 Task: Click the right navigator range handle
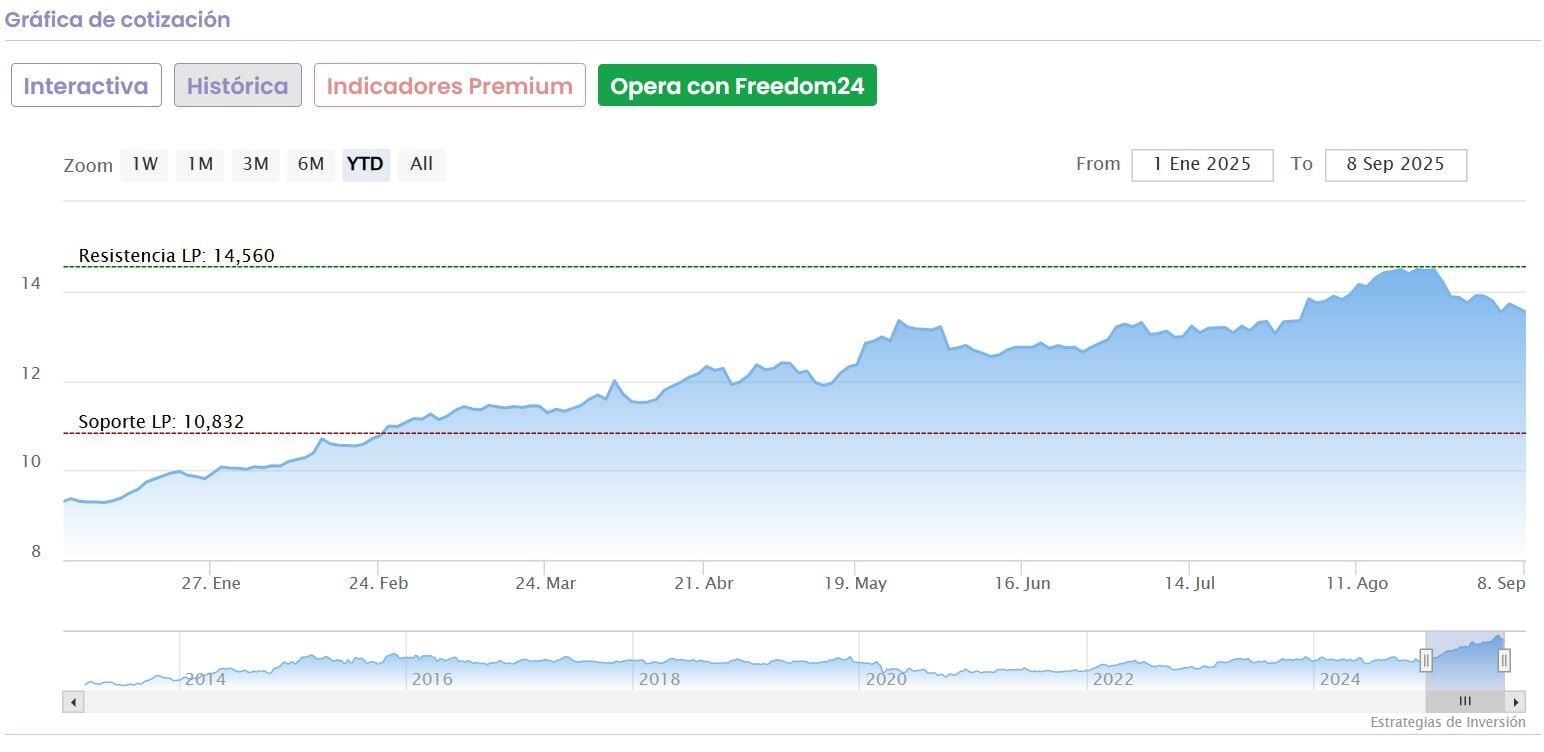[x=1503, y=660]
